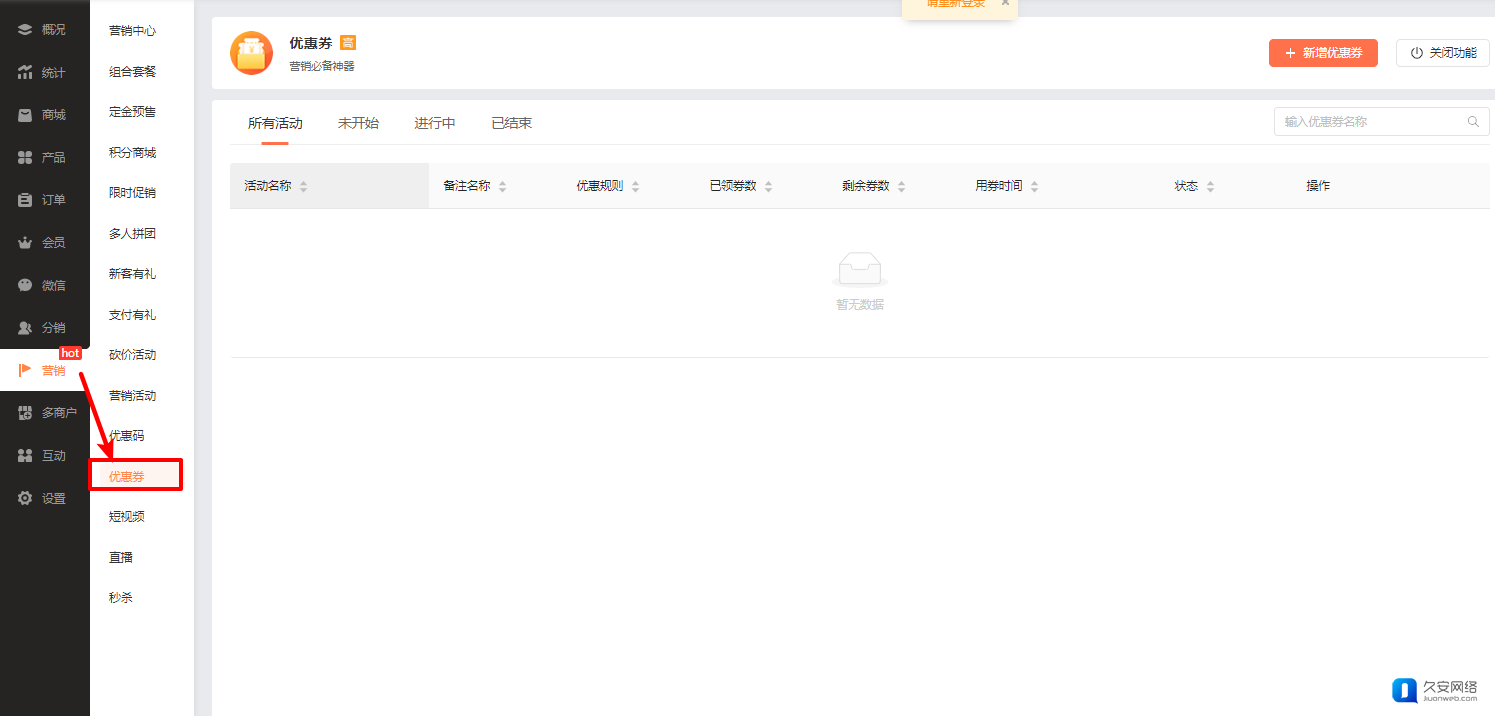Sort by 用券时间 column arrows

pyautogui.click(x=1034, y=187)
